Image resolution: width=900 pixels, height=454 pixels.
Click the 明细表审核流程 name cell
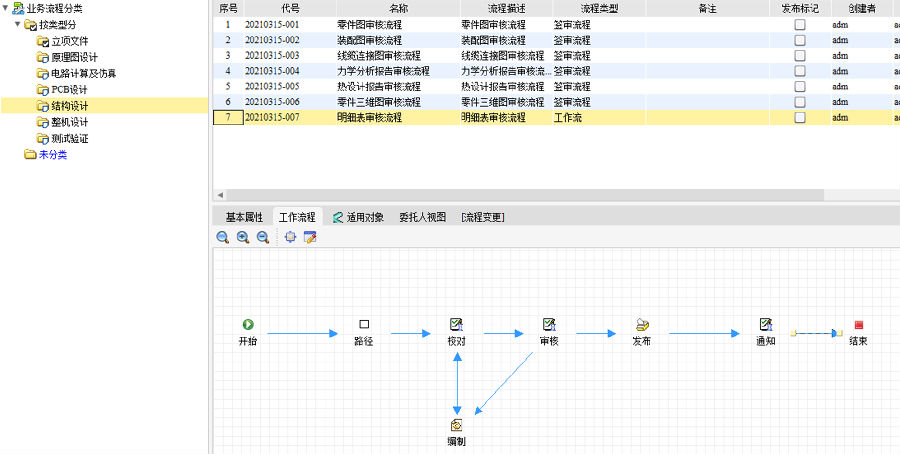click(398, 118)
